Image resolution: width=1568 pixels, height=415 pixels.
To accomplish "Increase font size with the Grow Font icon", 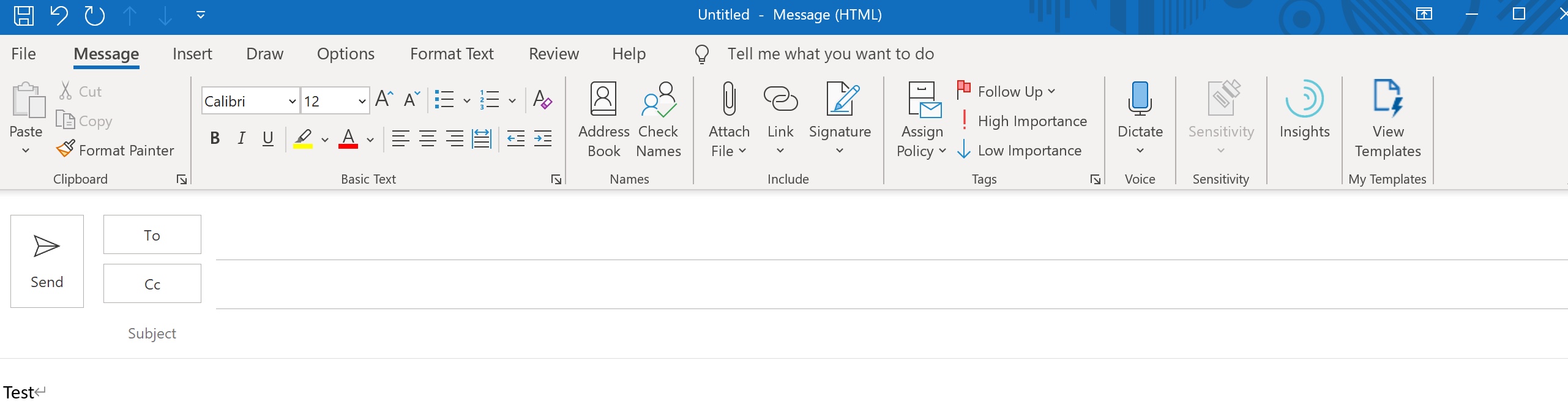I will 384,99.
